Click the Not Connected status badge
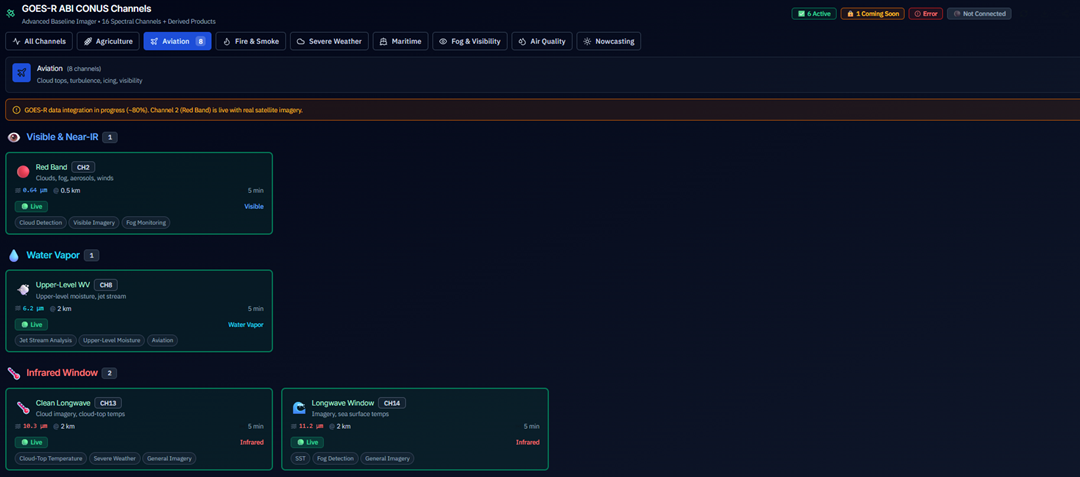 point(979,14)
